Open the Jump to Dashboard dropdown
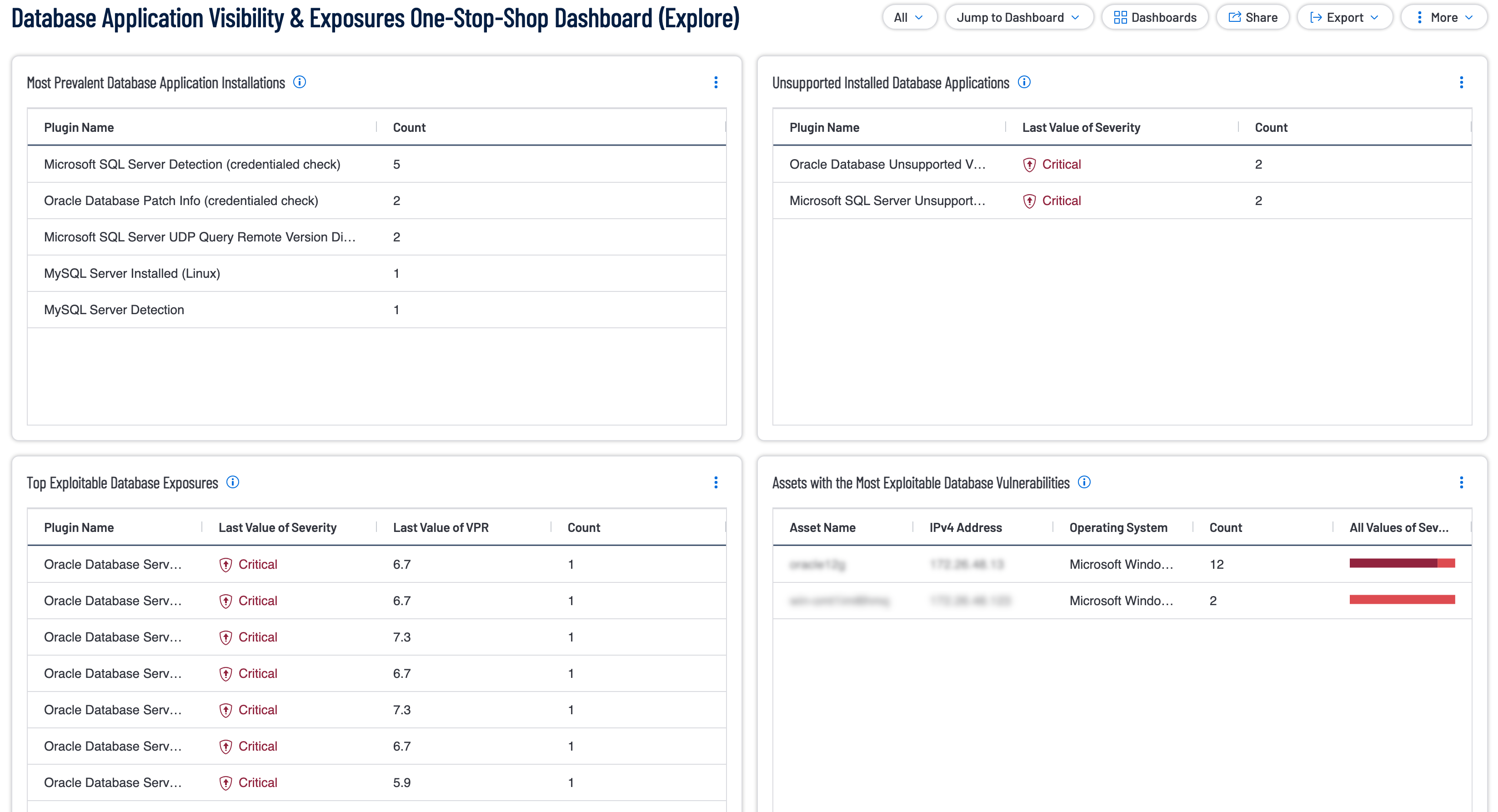 [1019, 17]
